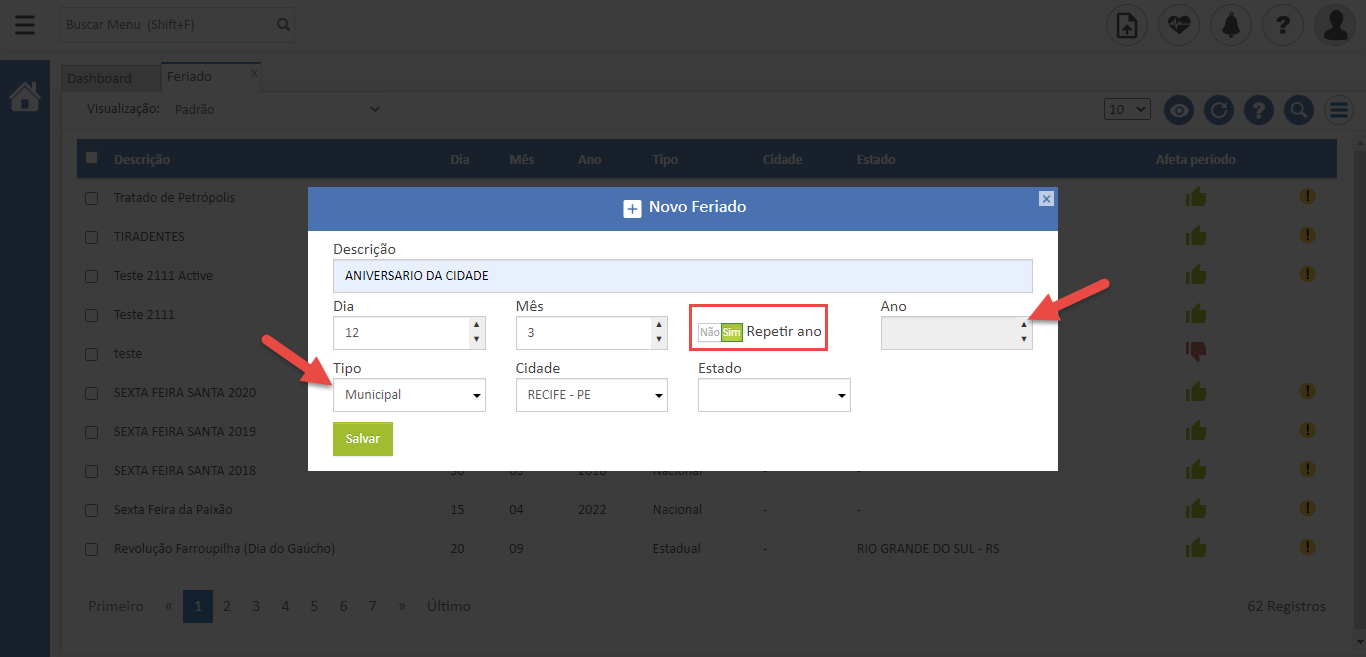Screen dimensions: 1366x657
Task: Select all rows with header checkbox
Action: click(92, 158)
